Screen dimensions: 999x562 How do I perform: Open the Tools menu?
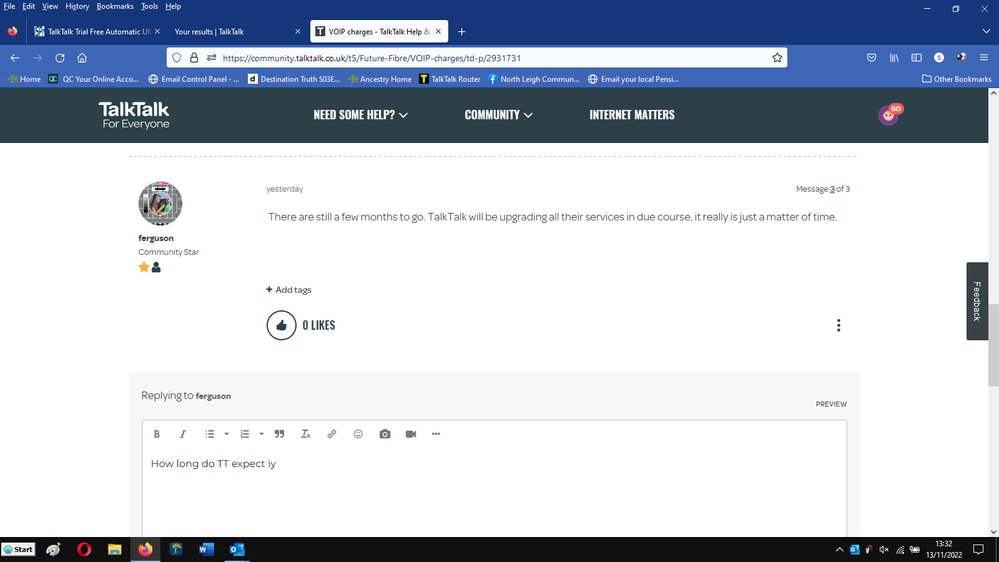coord(149,6)
